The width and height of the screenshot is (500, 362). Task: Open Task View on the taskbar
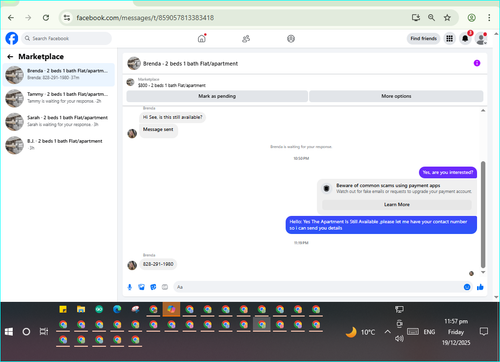pyautogui.click(x=44, y=332)
